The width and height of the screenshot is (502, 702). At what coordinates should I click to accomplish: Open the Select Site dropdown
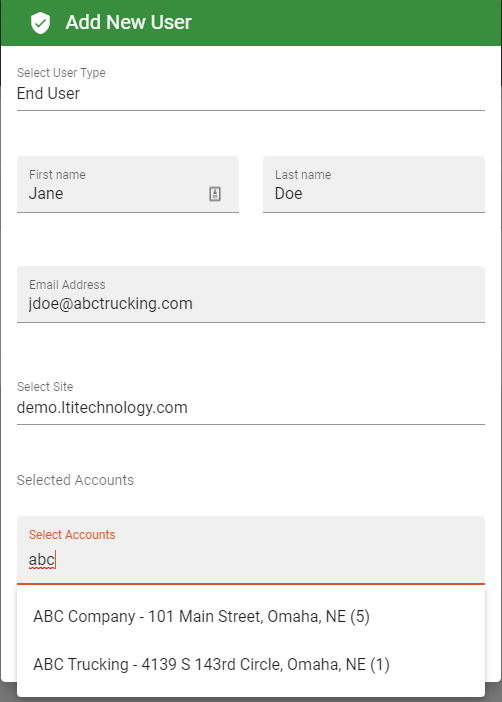(x=251, y=402)
